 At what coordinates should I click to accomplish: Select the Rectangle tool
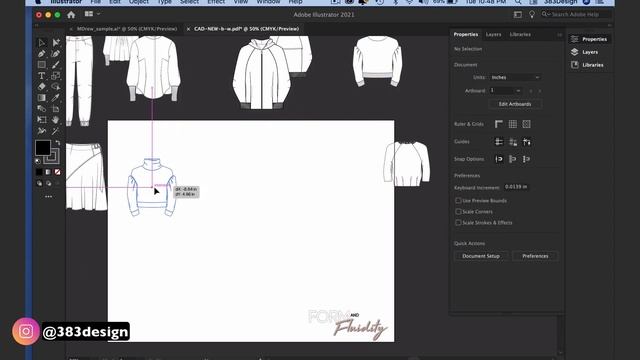click(x=42, y=64)
